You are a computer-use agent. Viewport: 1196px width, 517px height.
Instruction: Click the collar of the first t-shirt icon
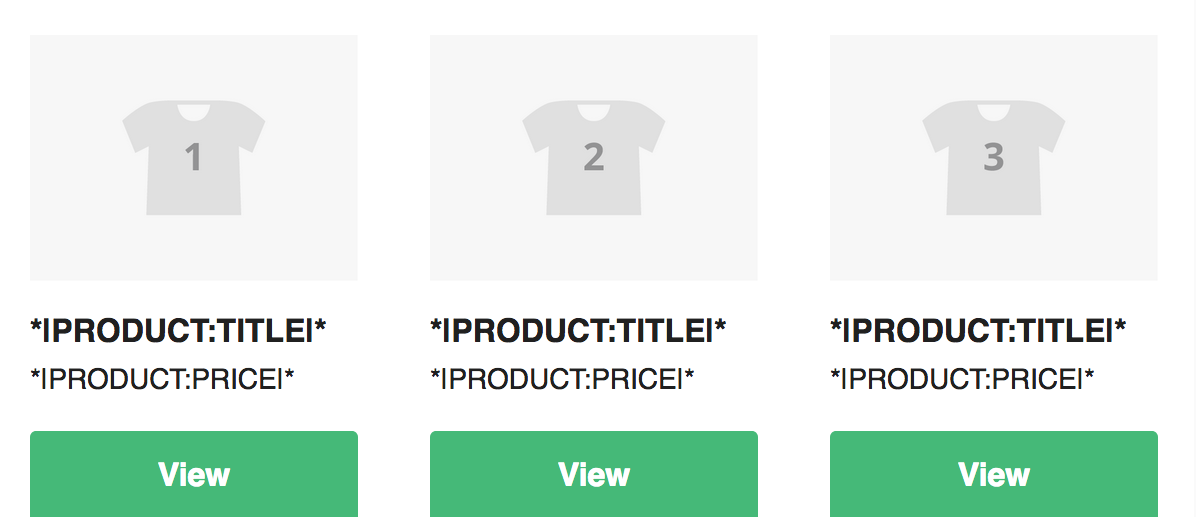click(194, 111)
